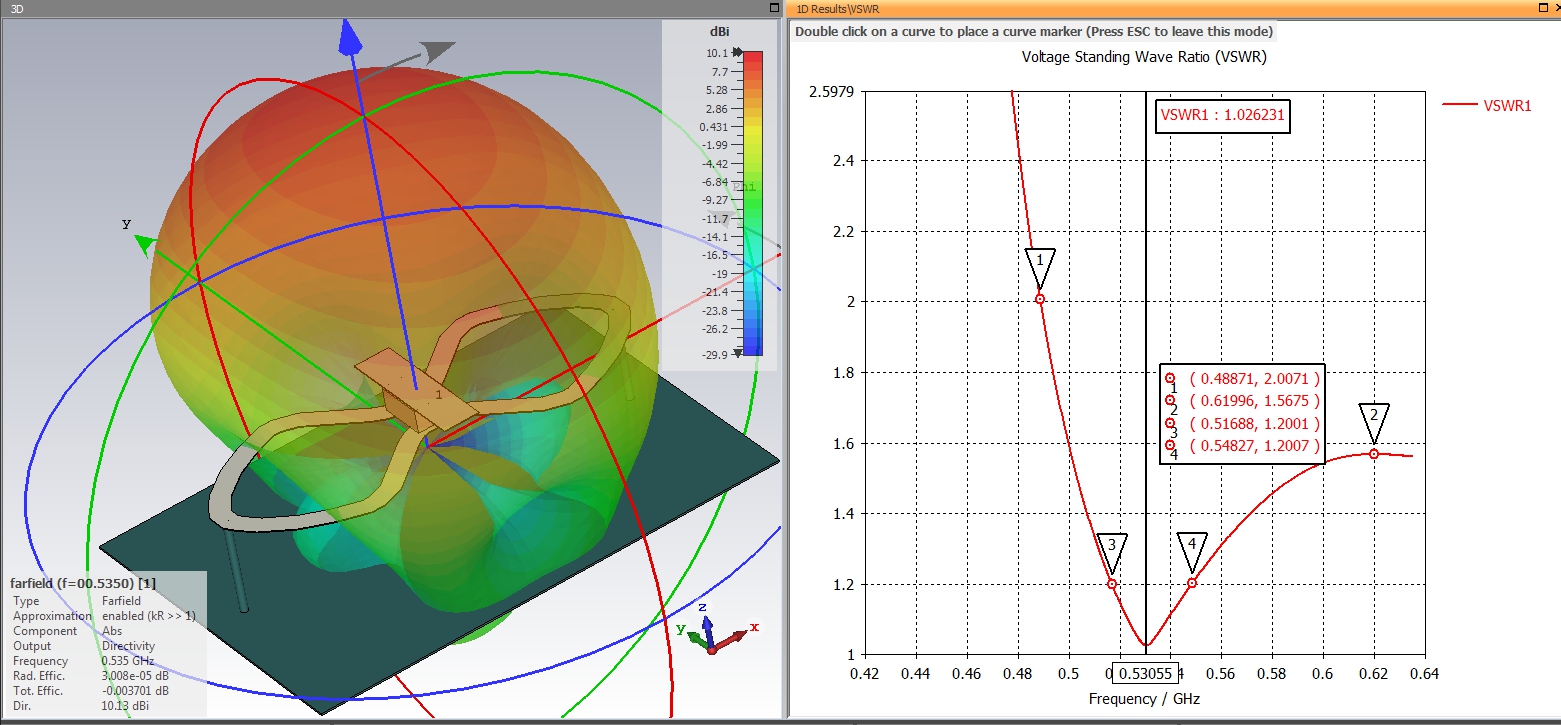Click the upper color ramp limit arrow

tap(738, 52)
